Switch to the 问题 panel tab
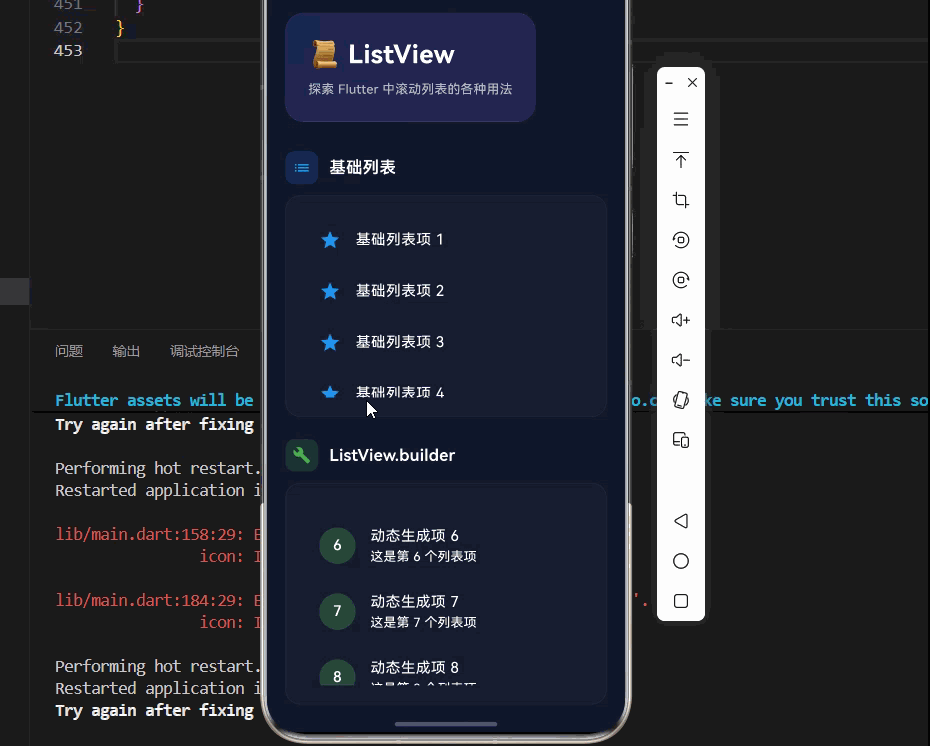The height and width of the screenshot is (746, 930). pyautogui.click(x=69, y=351)
